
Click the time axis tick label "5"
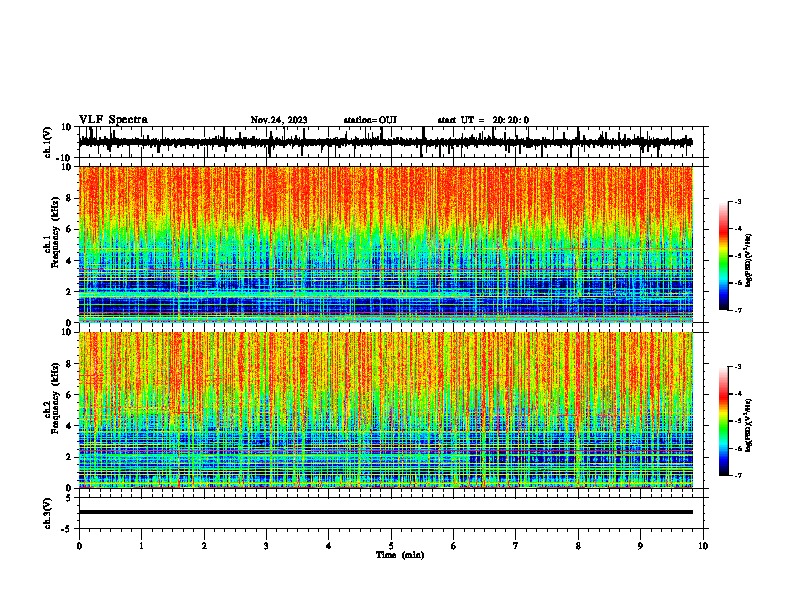(391, 546)
